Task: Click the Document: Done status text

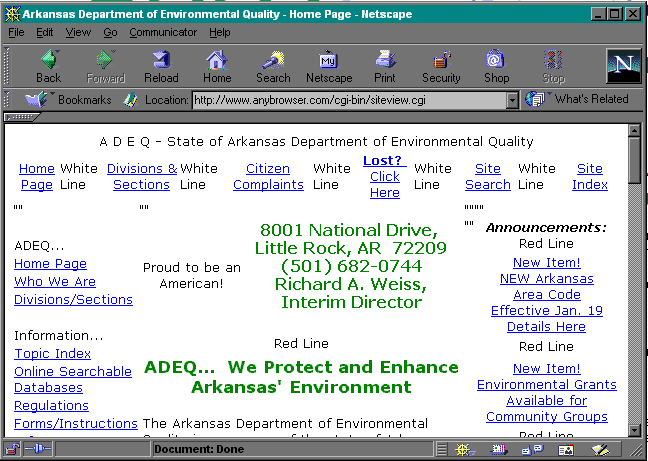Action: [199, 449]
